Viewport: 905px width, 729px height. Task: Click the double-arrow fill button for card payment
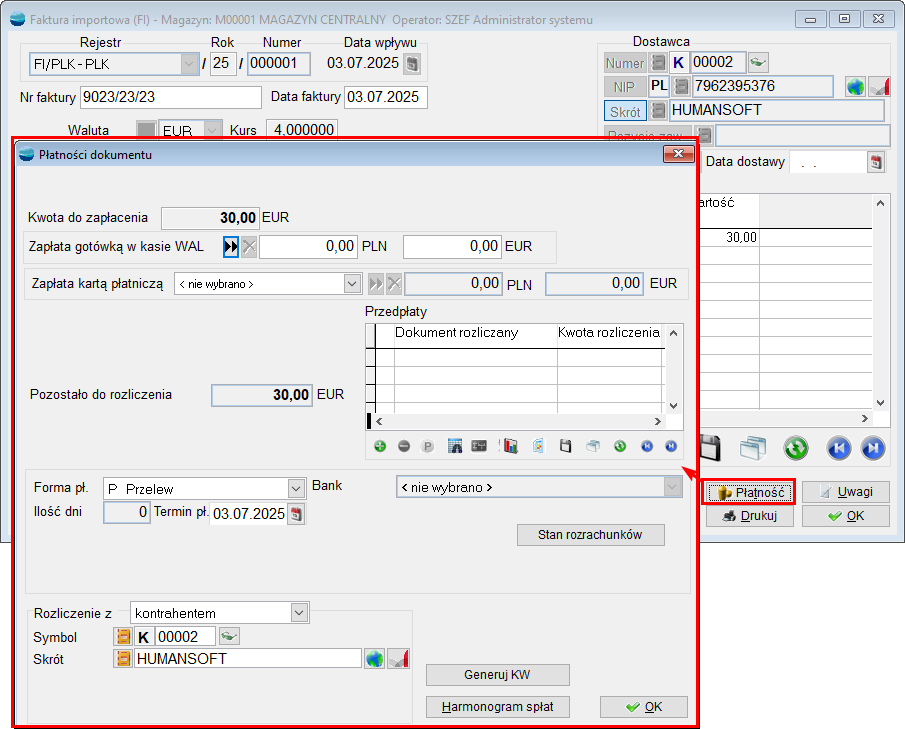[x=376, y=283]
